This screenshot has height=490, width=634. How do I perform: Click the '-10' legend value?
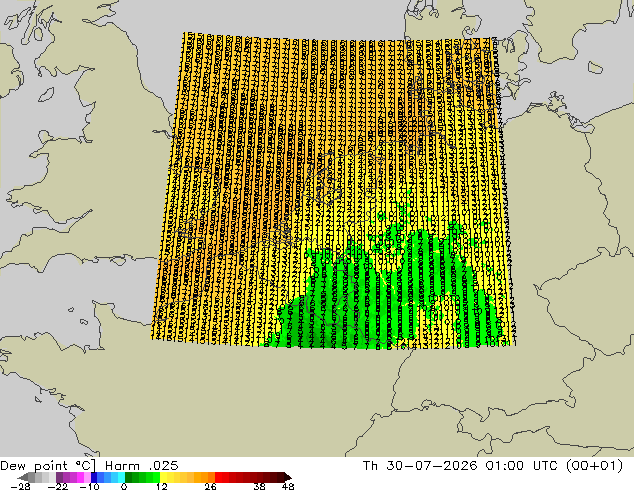[89, 486]
